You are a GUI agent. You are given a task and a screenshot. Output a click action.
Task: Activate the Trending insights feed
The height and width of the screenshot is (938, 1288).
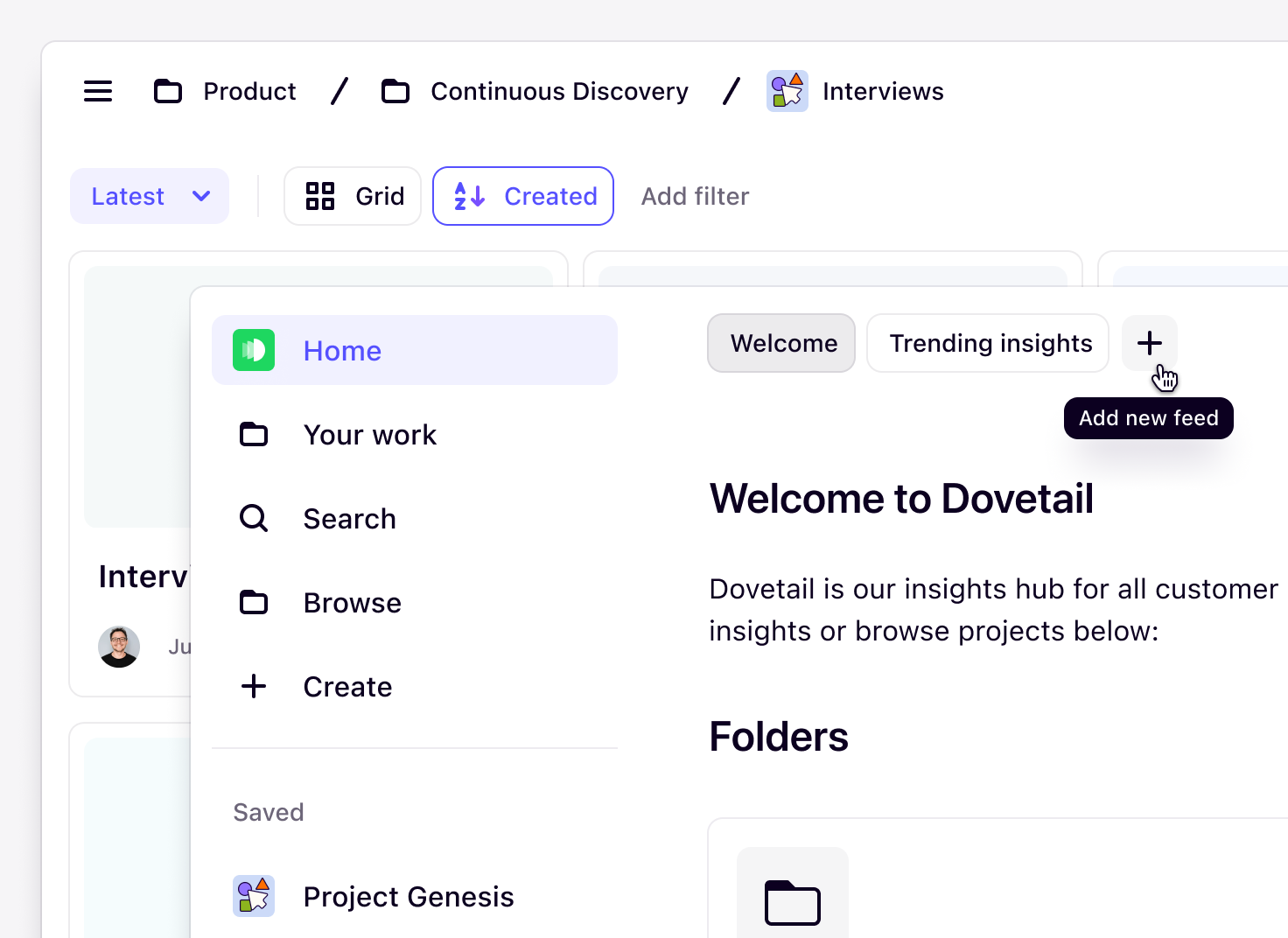987,343
